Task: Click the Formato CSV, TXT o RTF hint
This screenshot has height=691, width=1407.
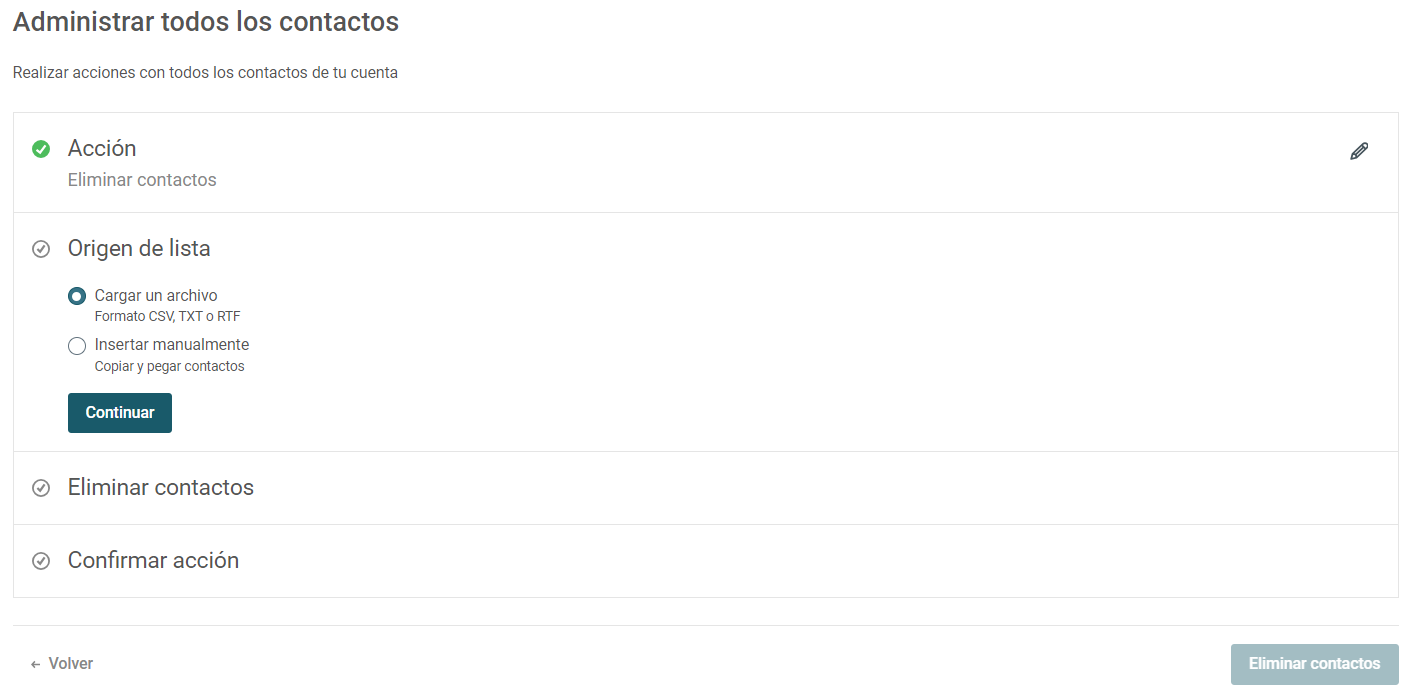Action: click(168, 316)
